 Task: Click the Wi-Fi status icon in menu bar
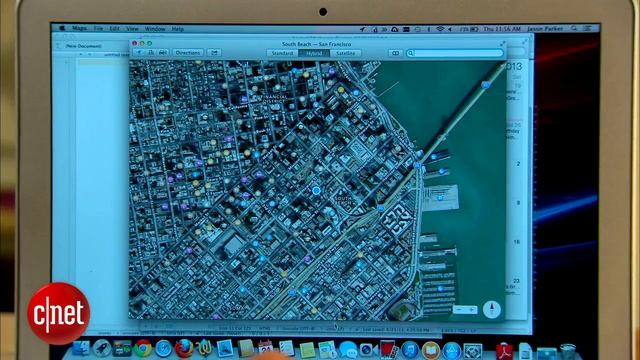(x=440, y=29)
